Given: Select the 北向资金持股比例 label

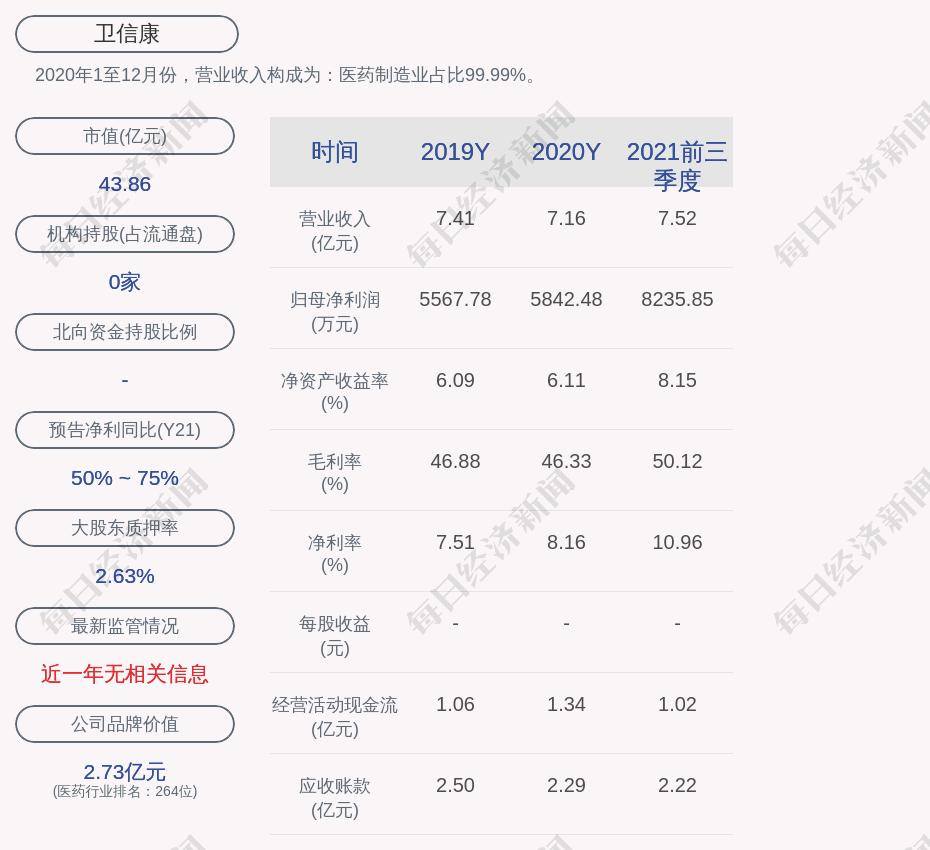Looking at the screenshot, I should click(125, 332).
